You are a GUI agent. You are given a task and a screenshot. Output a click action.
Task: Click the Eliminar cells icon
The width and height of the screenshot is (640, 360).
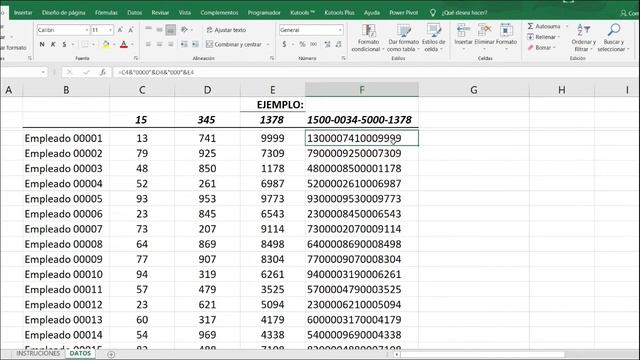tap(484, 31)
